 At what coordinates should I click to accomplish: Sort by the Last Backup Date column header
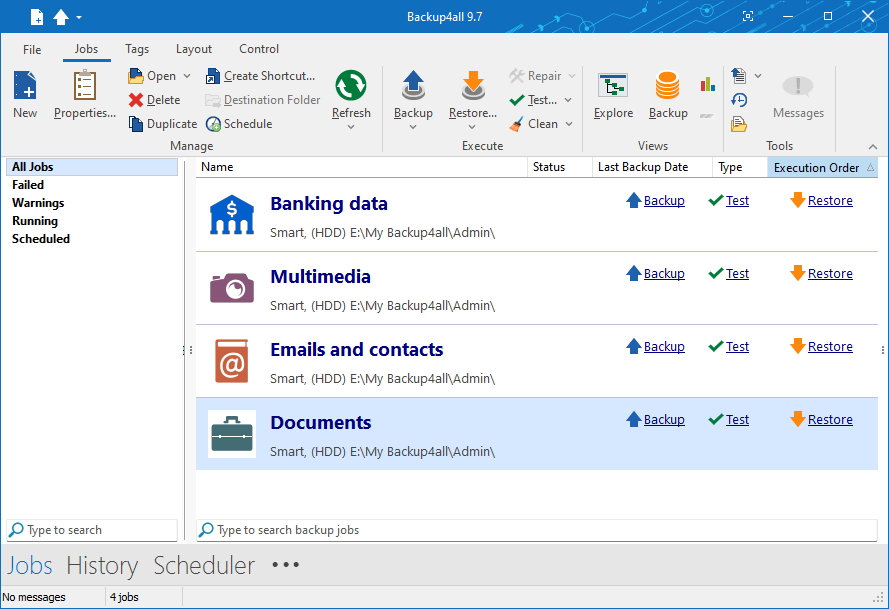coord(652,167)
